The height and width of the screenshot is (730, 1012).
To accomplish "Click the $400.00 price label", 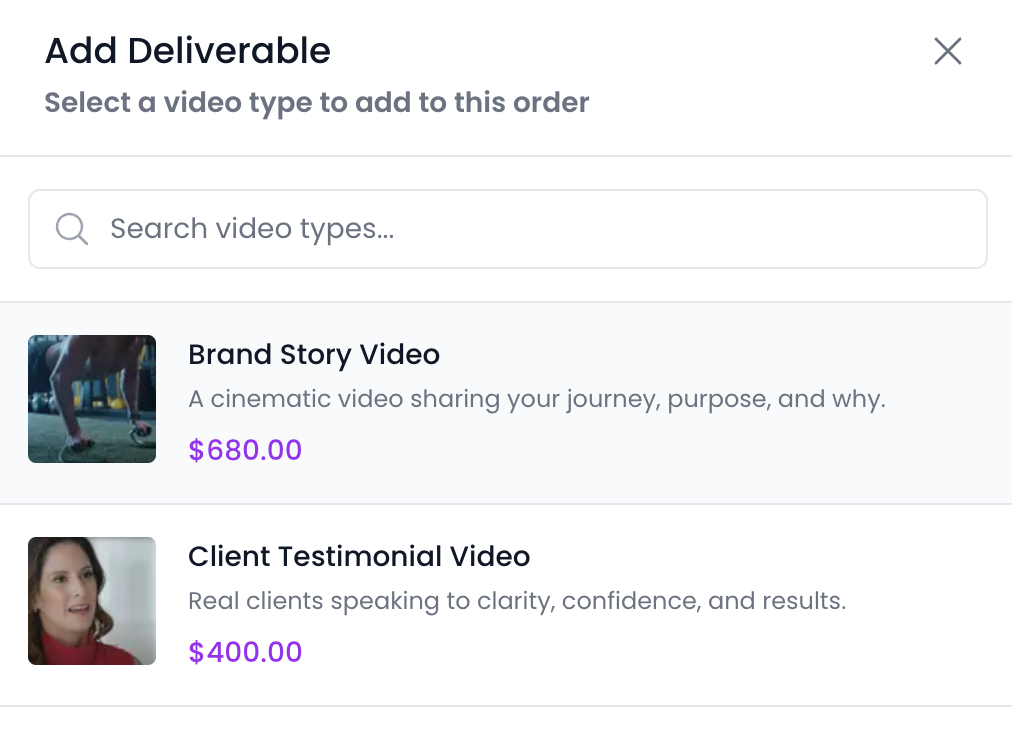I will (x=245, y=652).
